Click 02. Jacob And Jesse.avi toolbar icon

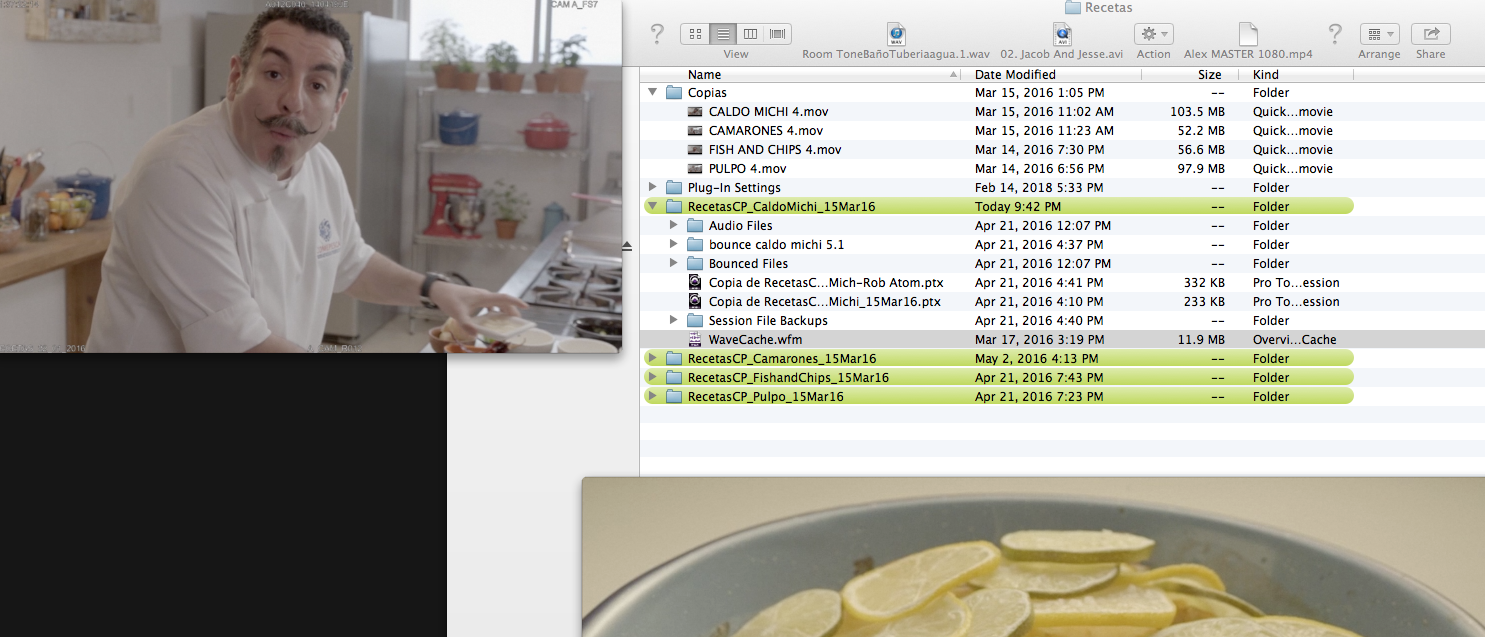tap(1063, 34)
